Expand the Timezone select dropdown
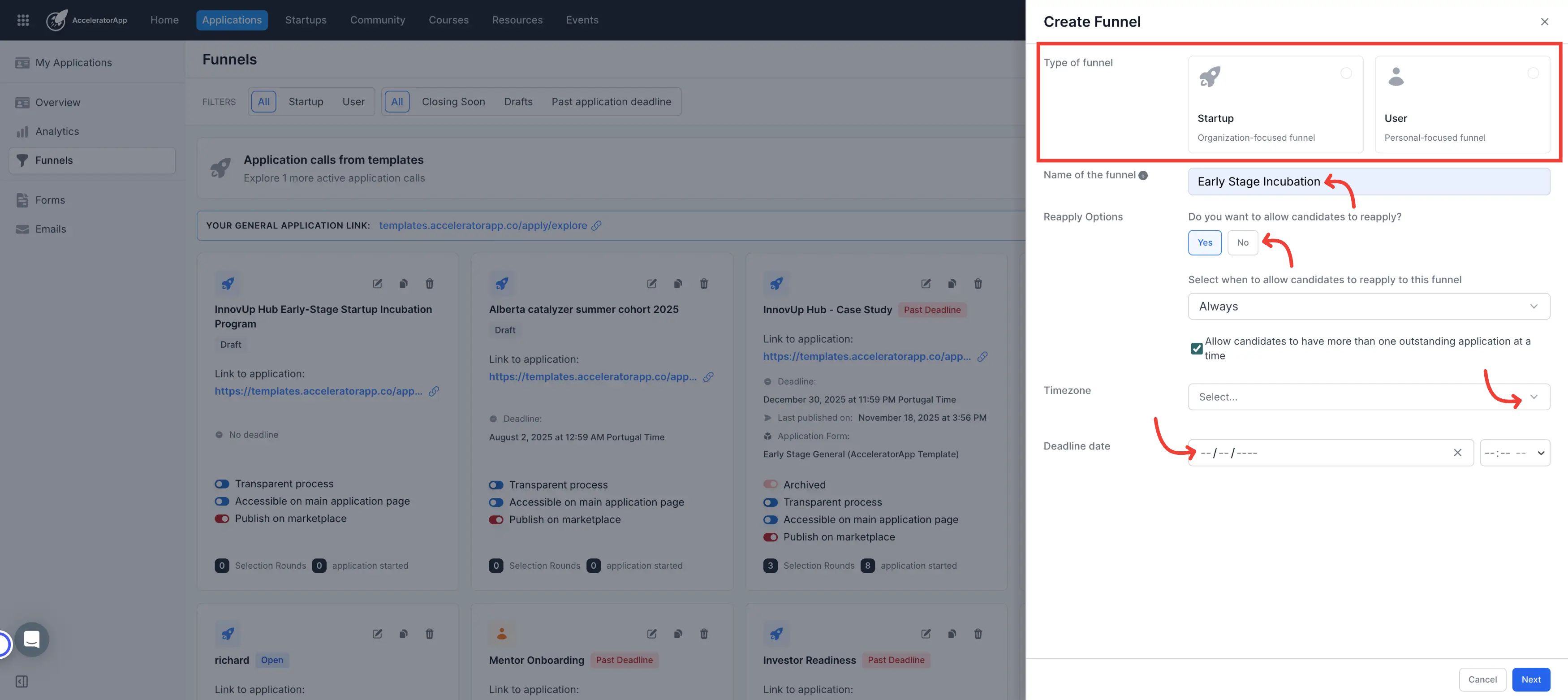This screenshot has width=1568, height=700. [1368, 397]
